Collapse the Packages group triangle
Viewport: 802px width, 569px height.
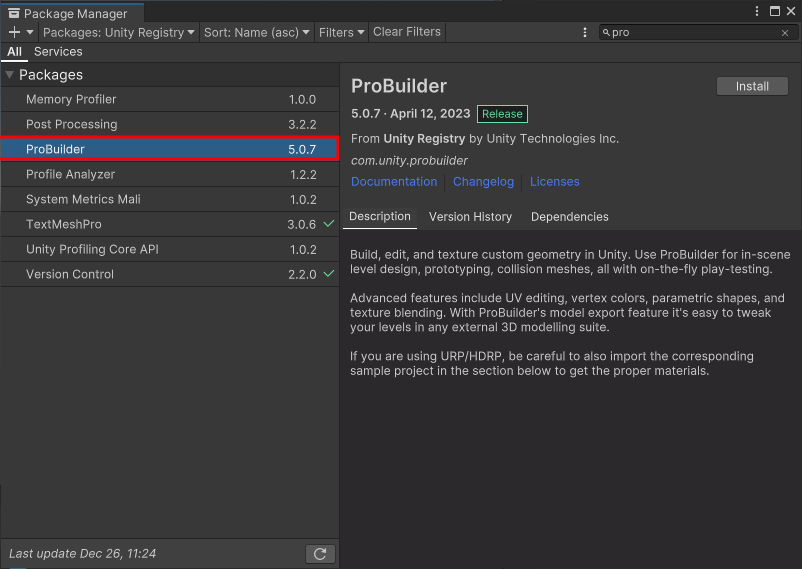[x=9, y=75]
